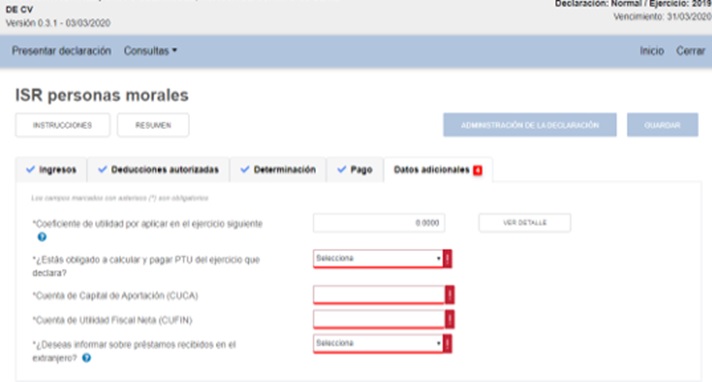Click the Cuenta de Capital de Aportación label
Screen dimensions: 712x382
click(115, 296)
